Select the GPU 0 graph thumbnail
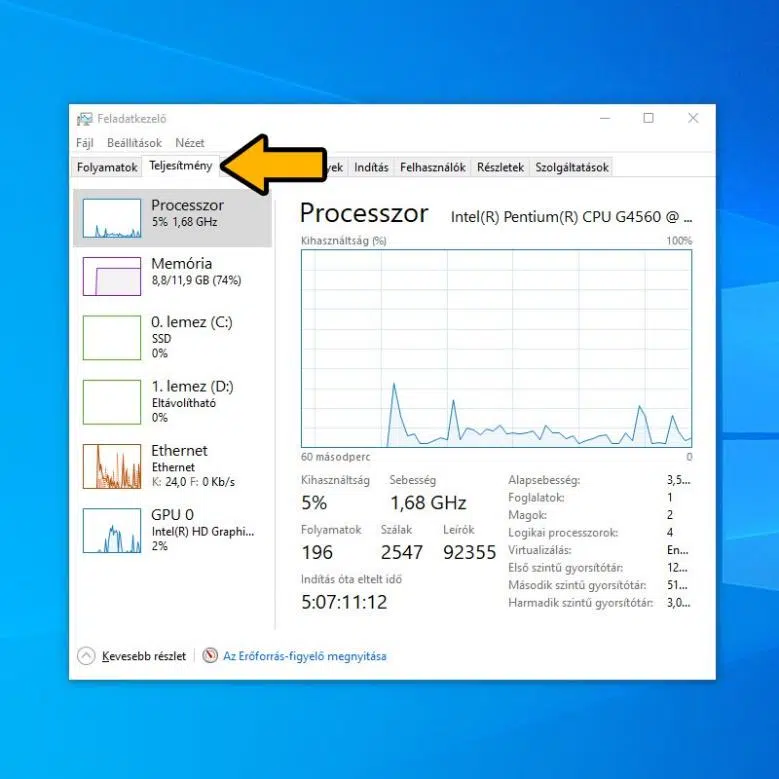The height and width of the screenshot is (779, 779). click(x=112, y=530)
